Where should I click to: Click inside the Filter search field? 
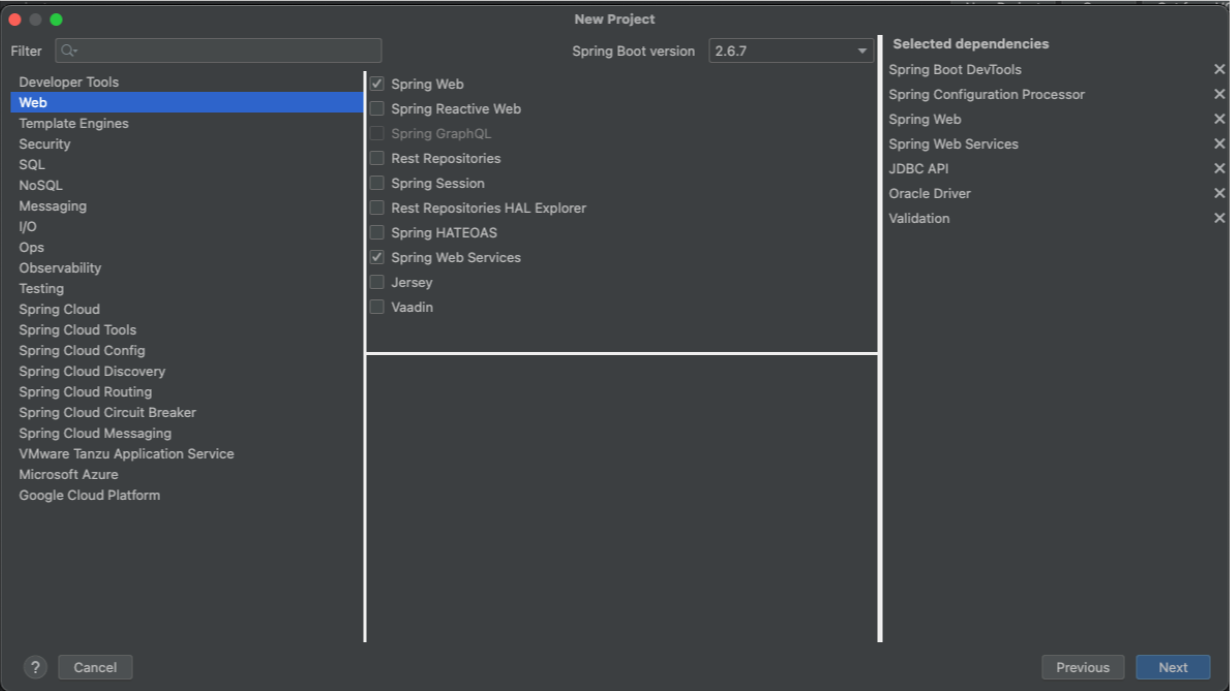(218, 50)
